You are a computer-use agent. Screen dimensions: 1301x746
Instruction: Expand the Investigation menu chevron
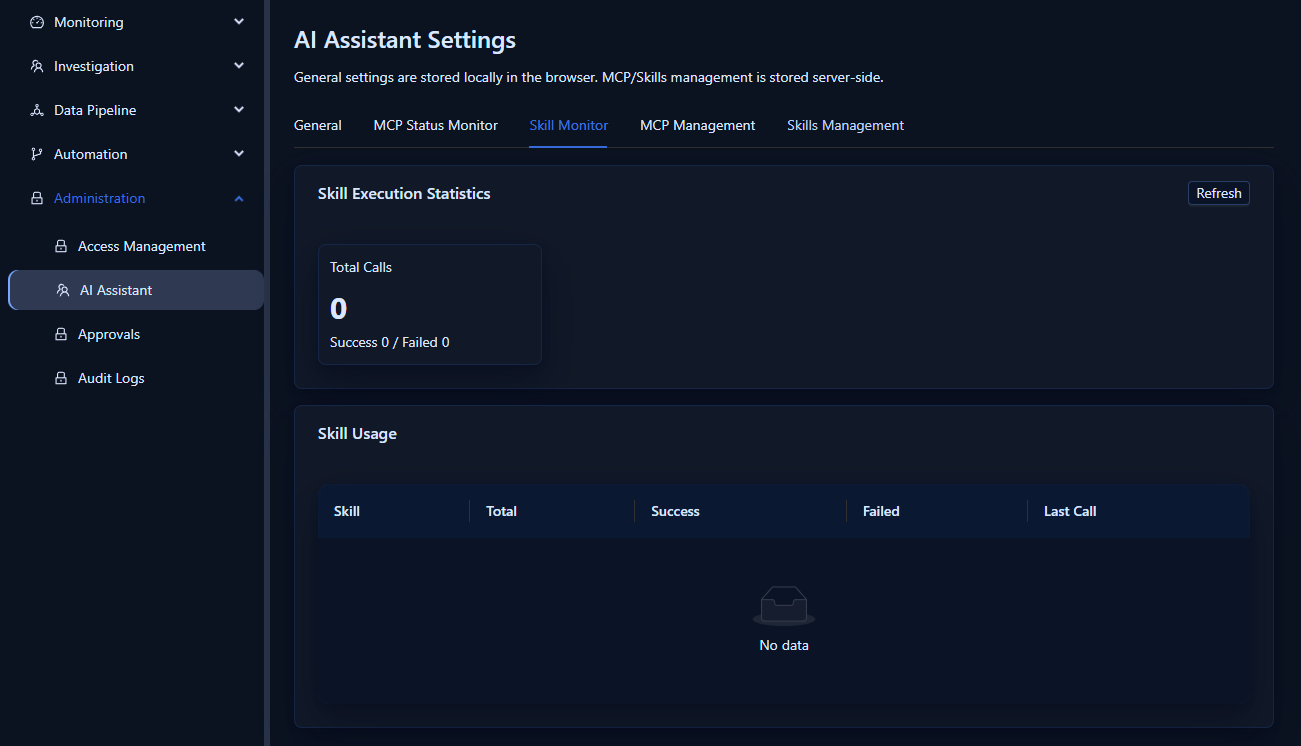point(239,66)
